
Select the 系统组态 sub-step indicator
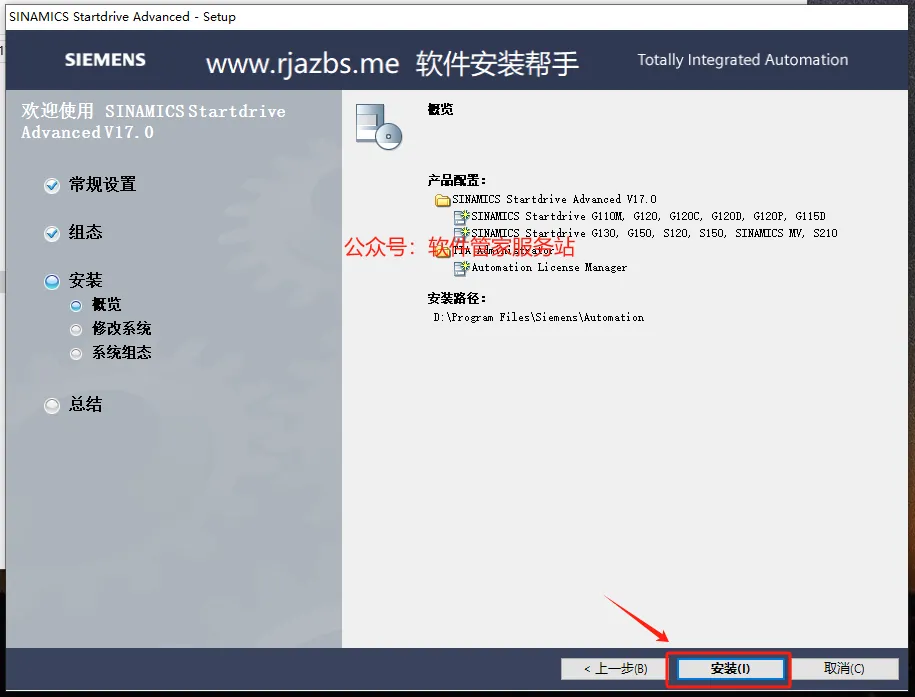pyautogui.click(x=76, y=354)
